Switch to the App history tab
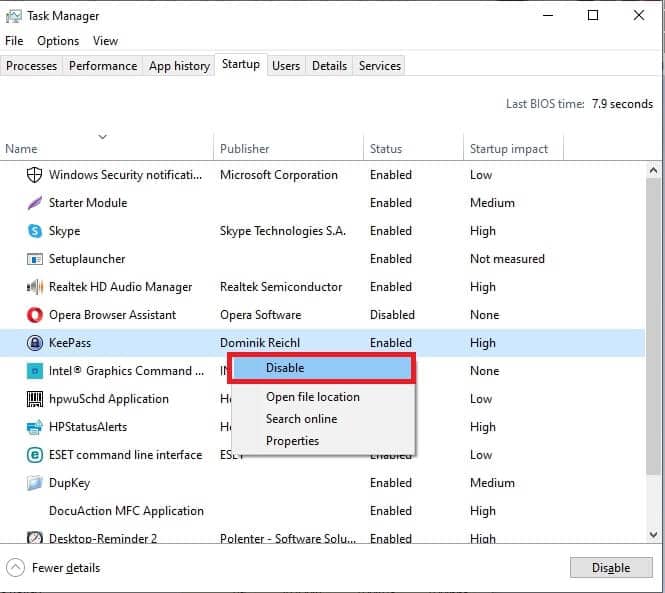The image size is (665, 593). point(179,66)
